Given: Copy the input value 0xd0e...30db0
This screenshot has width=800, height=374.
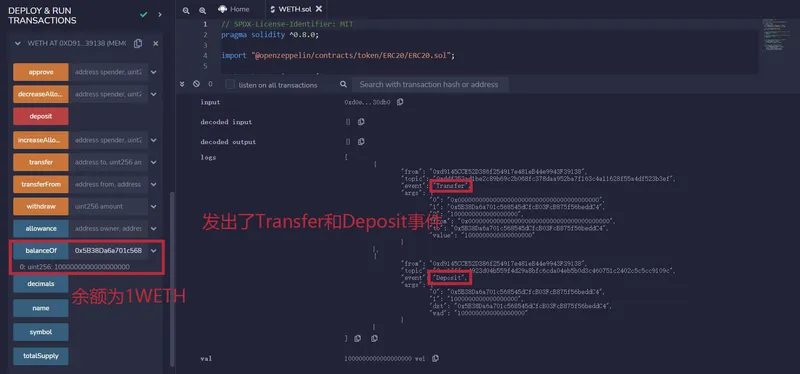Looking at the screenshot, I should tap(400, 102).
